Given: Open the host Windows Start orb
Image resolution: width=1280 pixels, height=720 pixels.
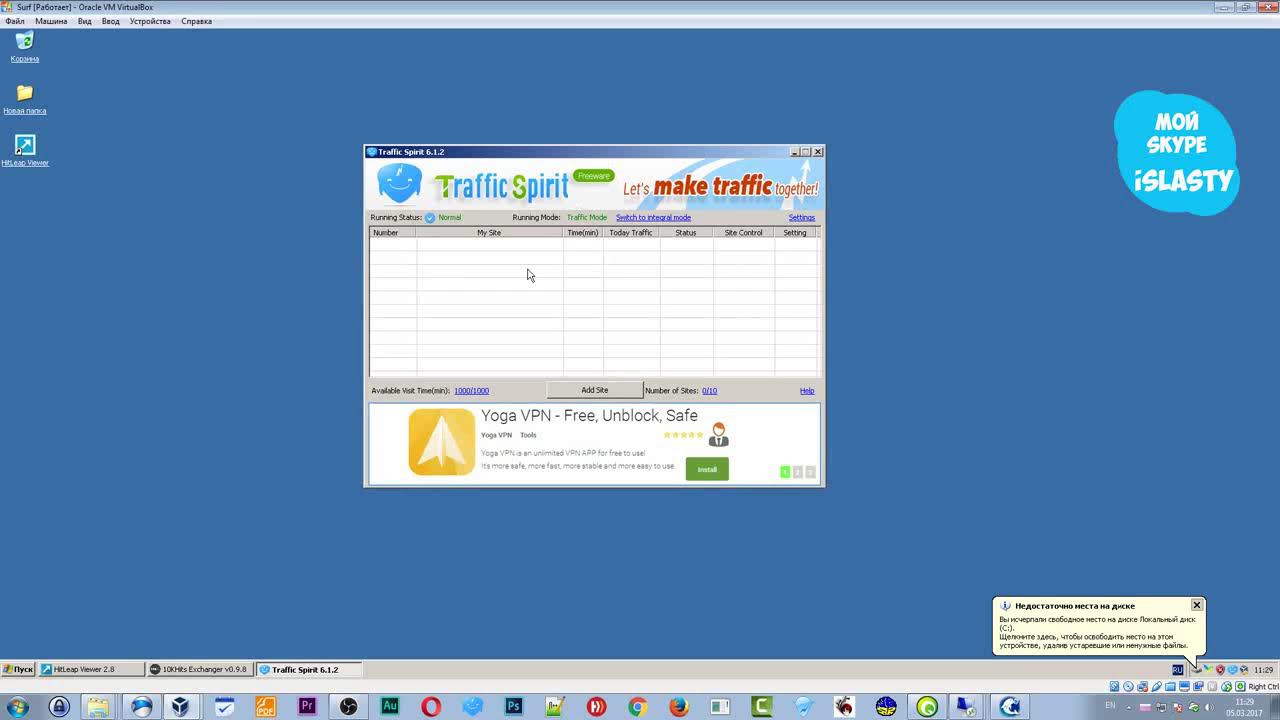Looking at the screenshot, I should click(x=16, y=706).
